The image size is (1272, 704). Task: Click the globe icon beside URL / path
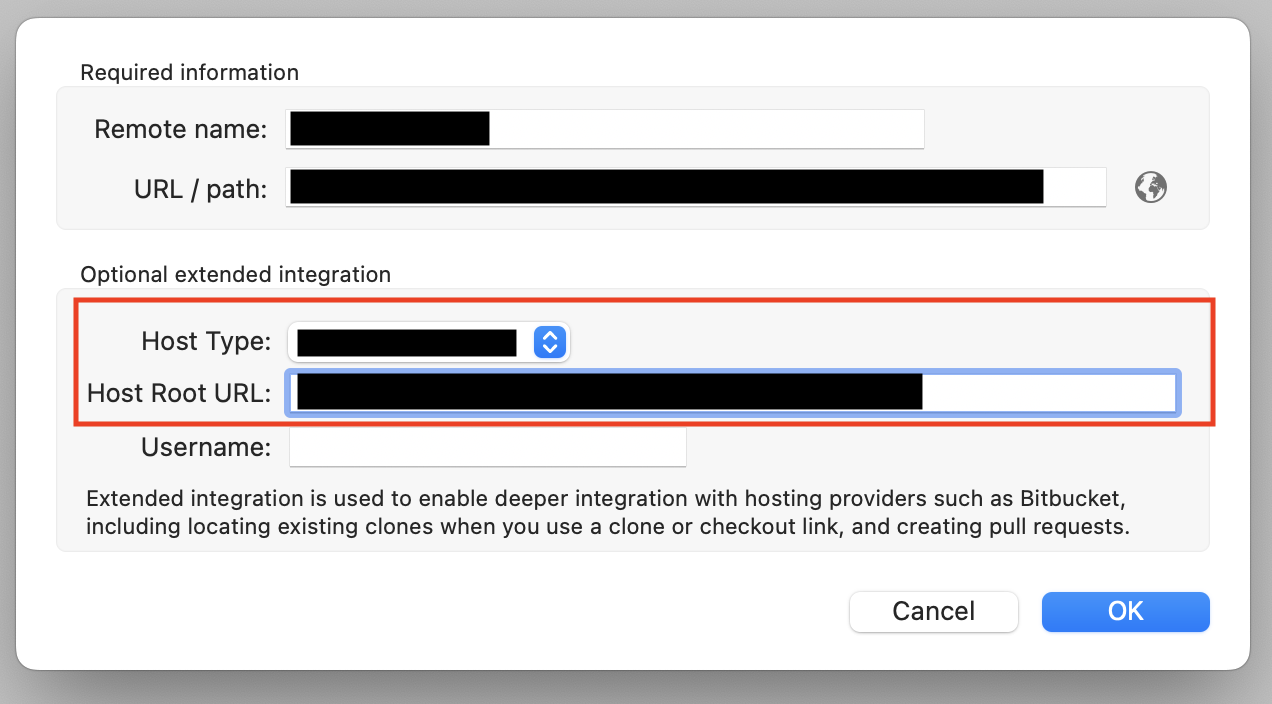pyautogui.click(x=1151, y=187)
